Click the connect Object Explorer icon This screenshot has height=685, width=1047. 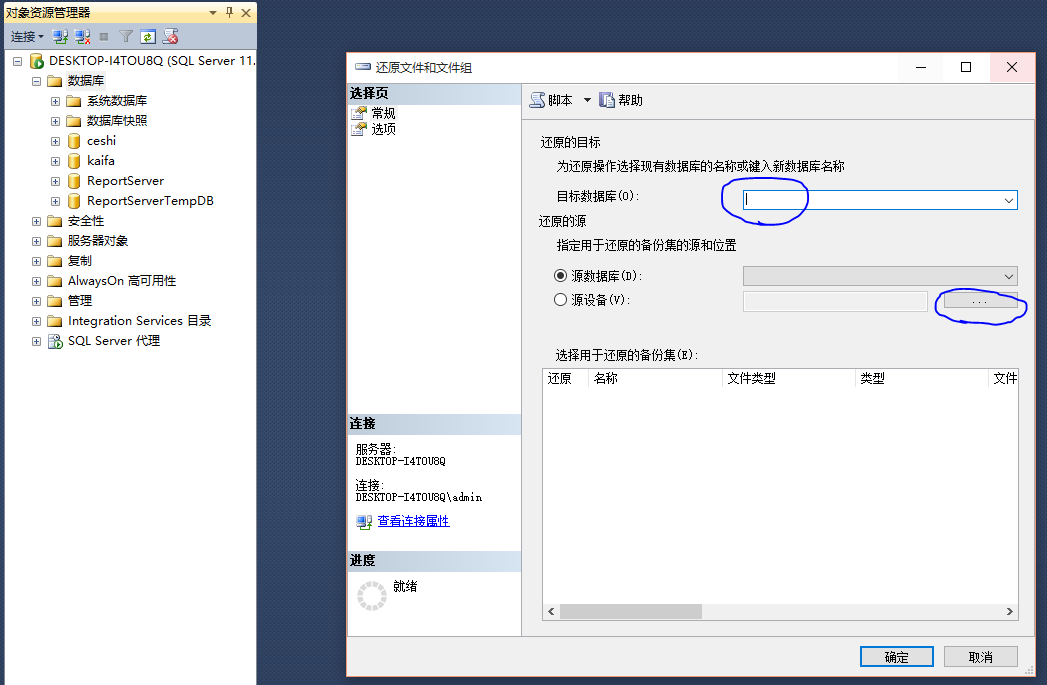60,37
